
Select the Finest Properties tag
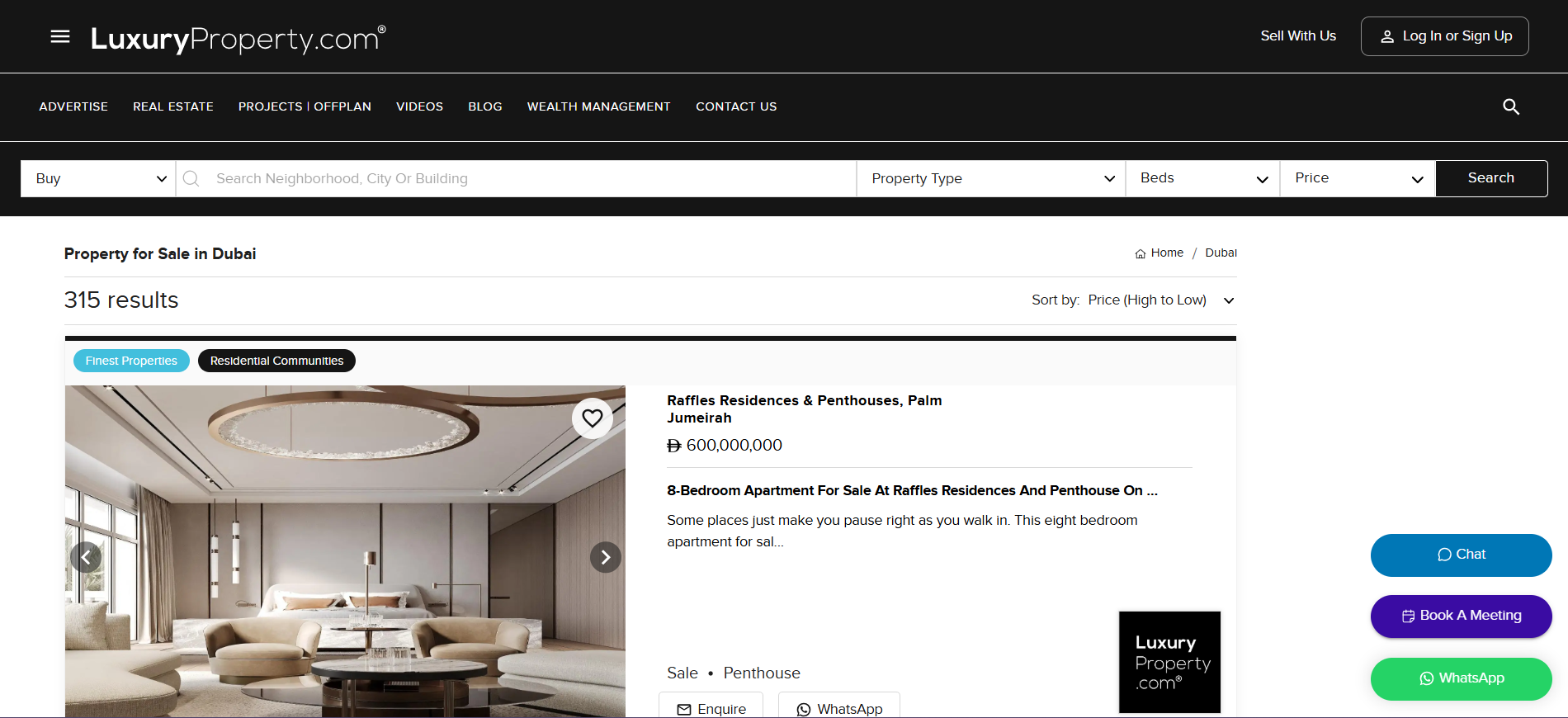click(131, 361)
